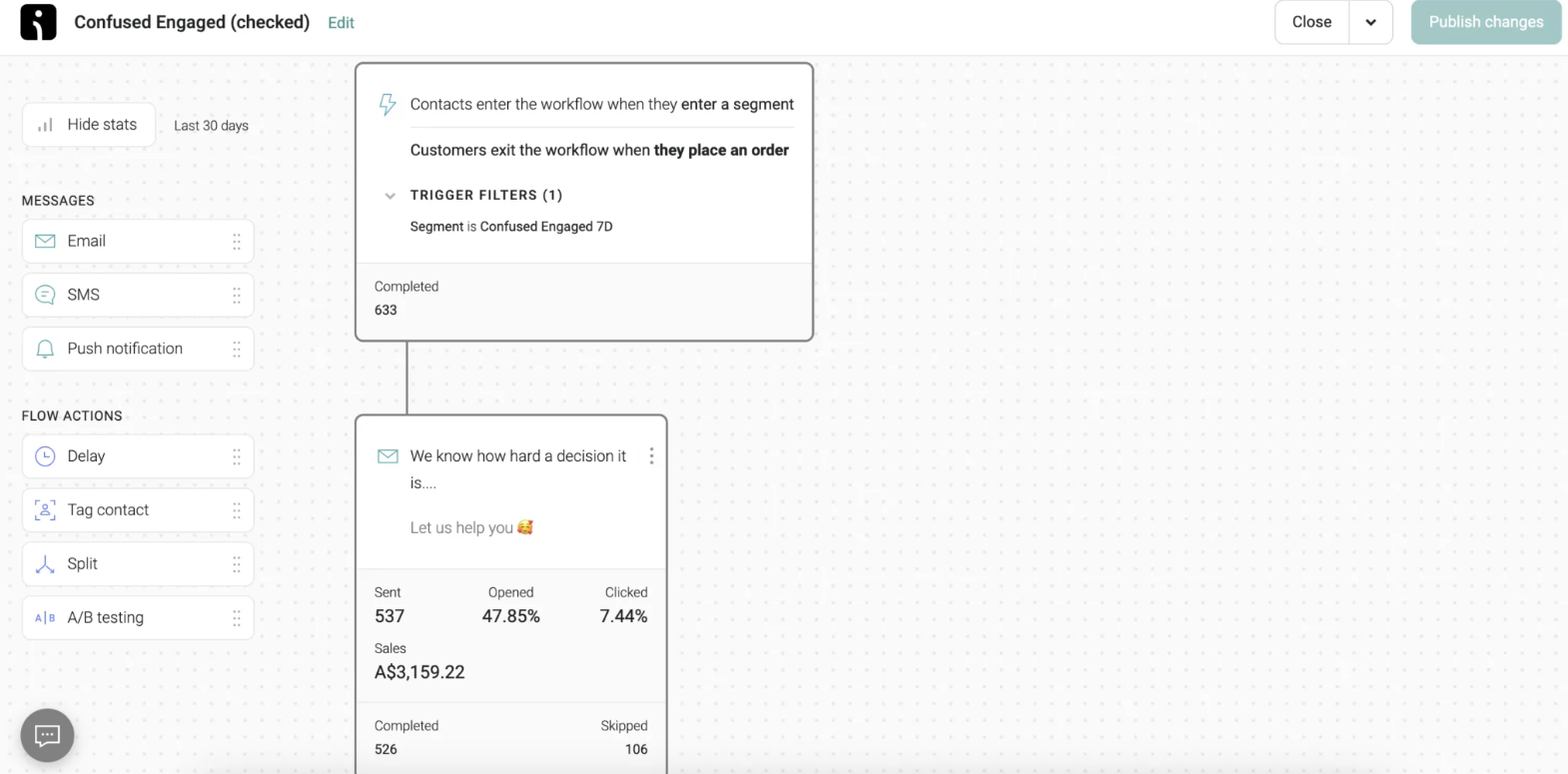
Task: Open the chat support bubble icon
Action: (47, 735)
